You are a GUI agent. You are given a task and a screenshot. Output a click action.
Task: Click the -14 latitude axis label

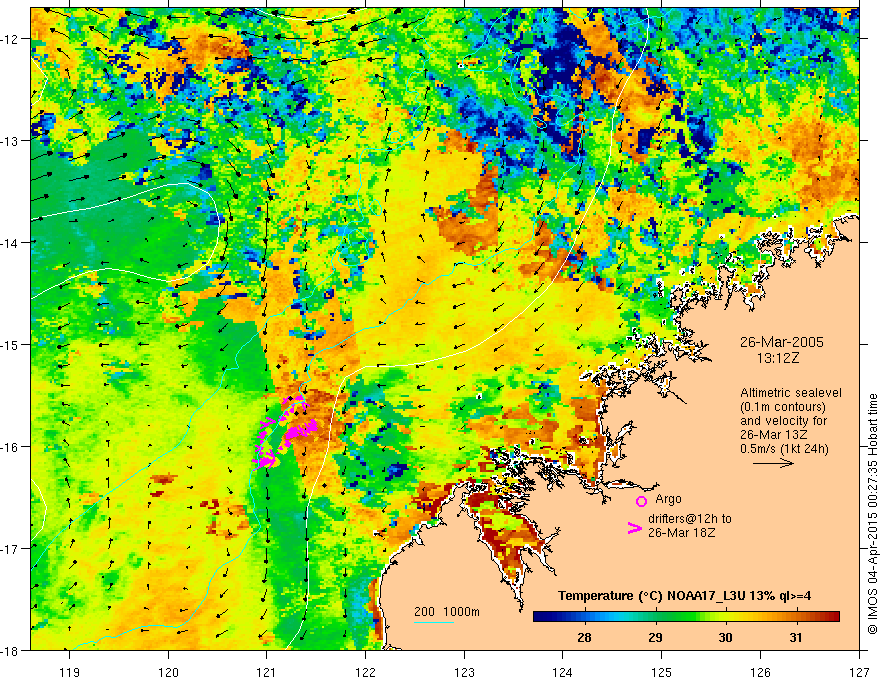9,243
